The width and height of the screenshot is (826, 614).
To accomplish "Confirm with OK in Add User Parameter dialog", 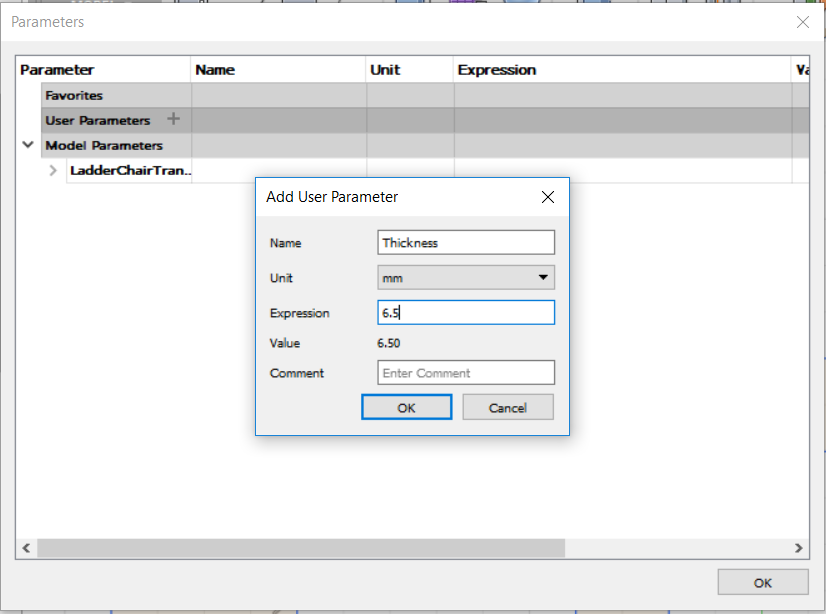I will [406, 408].
